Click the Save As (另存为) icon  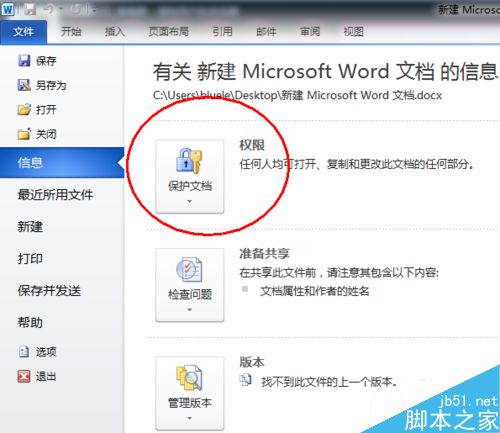[24, 85]
